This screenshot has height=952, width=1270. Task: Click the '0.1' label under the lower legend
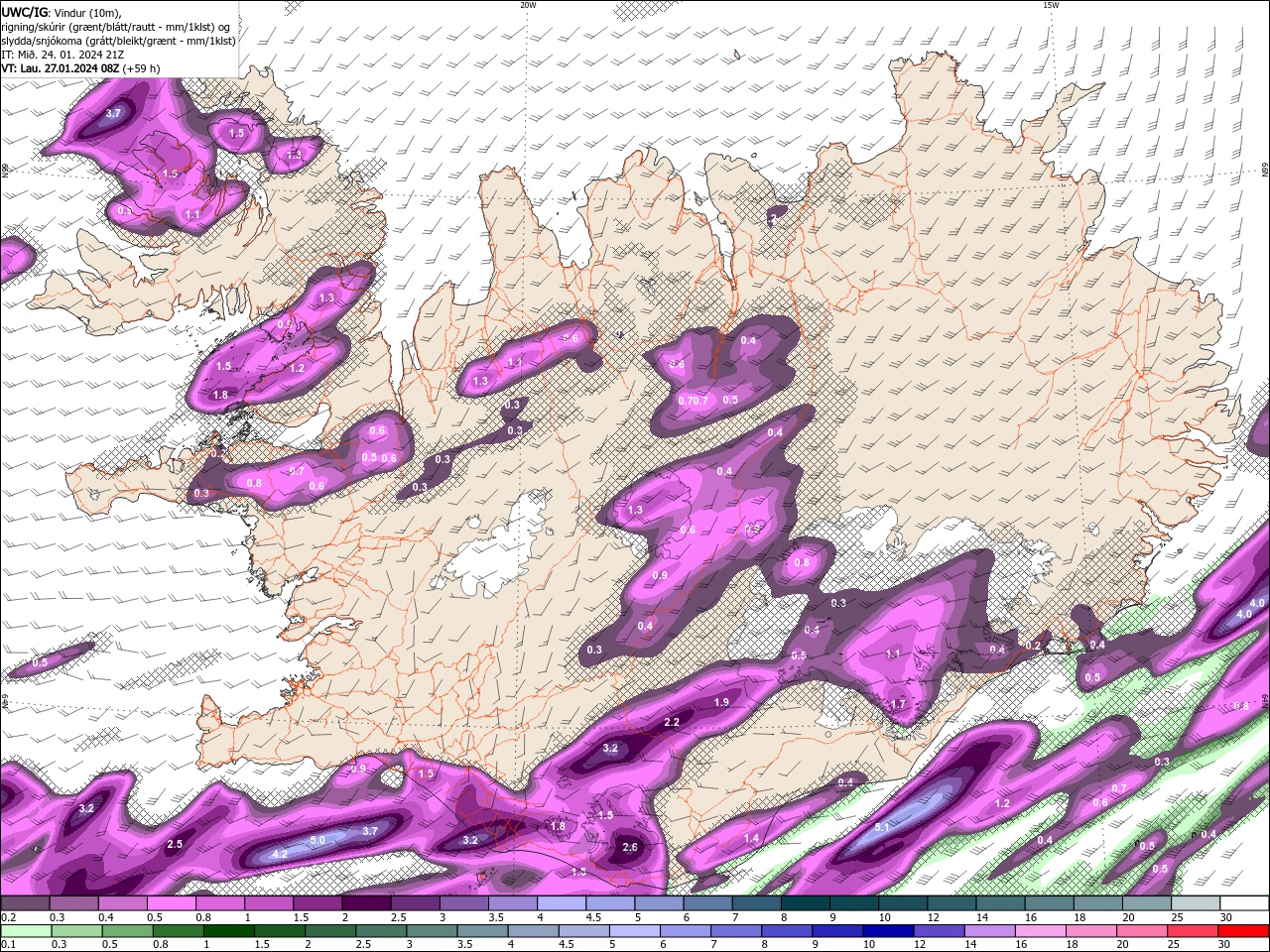(x=8, y=945)
